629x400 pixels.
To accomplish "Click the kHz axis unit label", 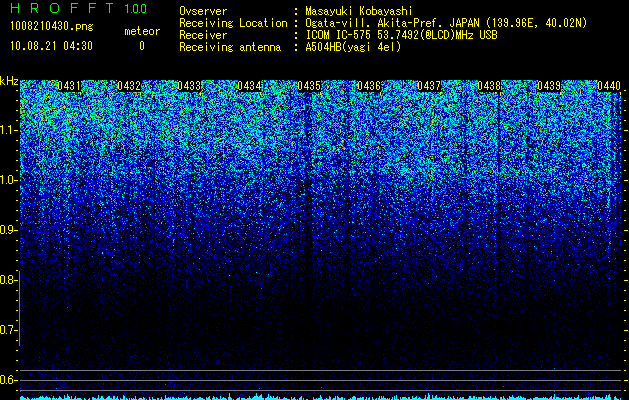I will pyautogui.click(x=9, y=81).
